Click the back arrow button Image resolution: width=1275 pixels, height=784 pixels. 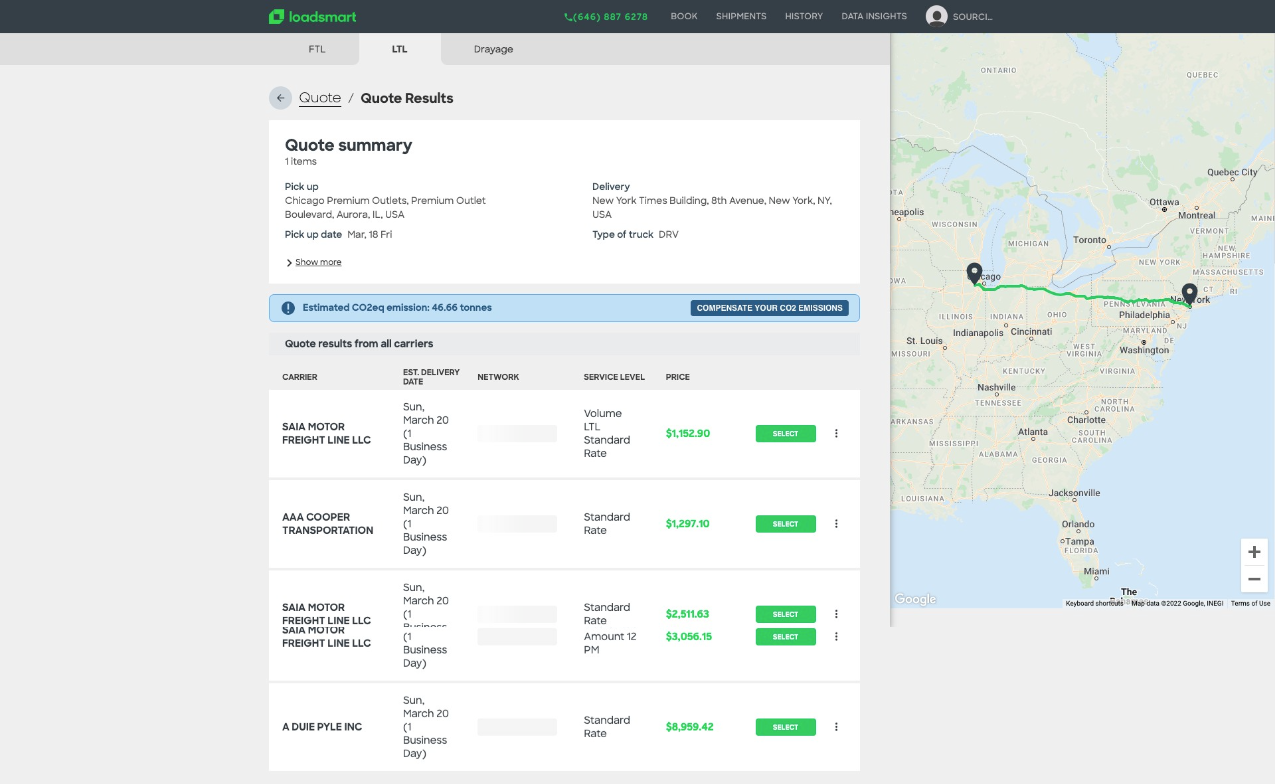pos(281,98)
